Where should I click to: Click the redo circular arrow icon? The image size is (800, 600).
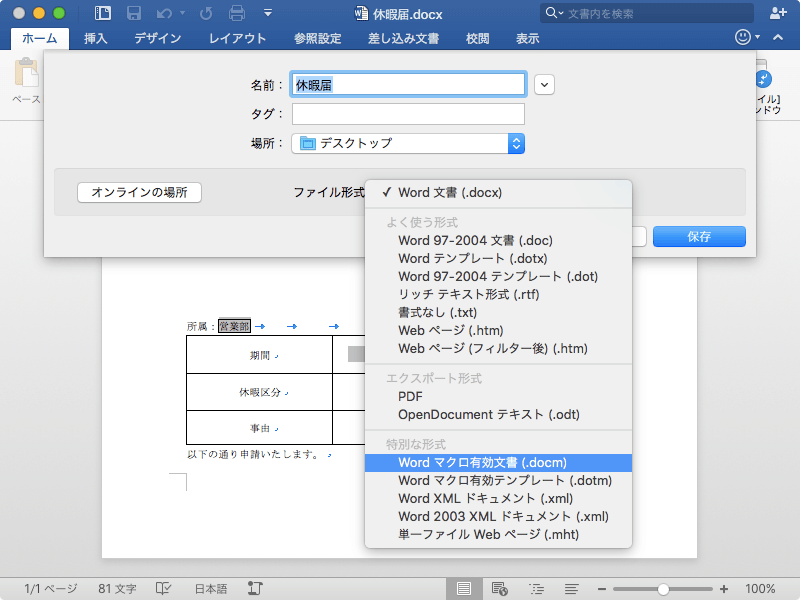click(x=206, y=13)
